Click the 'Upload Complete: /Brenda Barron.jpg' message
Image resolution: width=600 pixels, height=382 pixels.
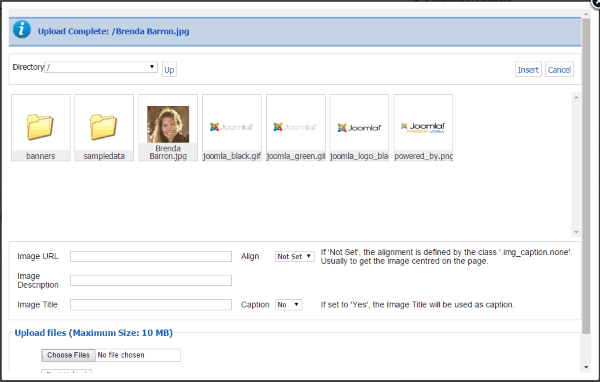pyautogui.click(x=113, y=31)
